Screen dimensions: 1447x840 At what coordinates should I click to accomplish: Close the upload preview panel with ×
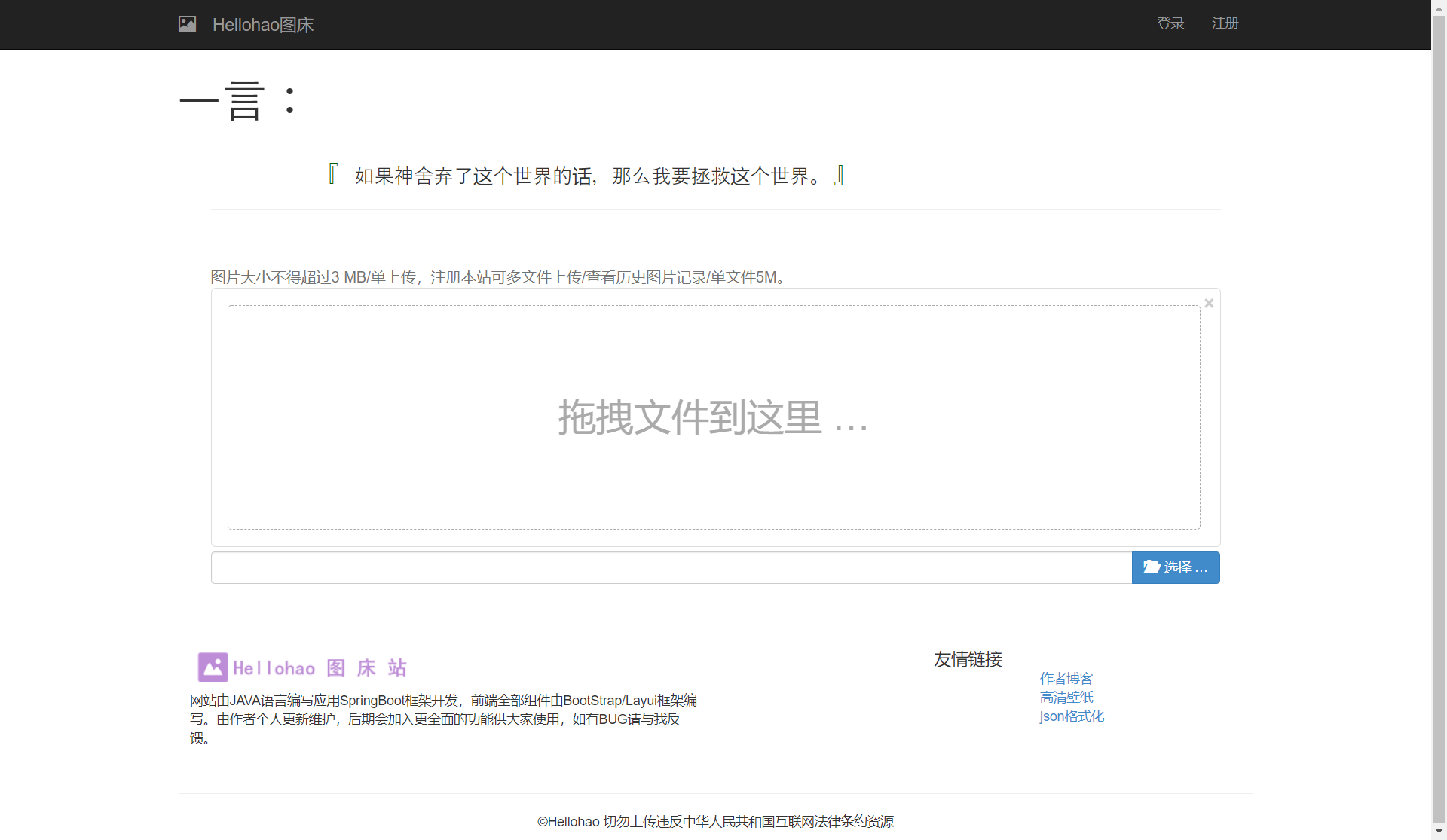tap(1209, 304)
